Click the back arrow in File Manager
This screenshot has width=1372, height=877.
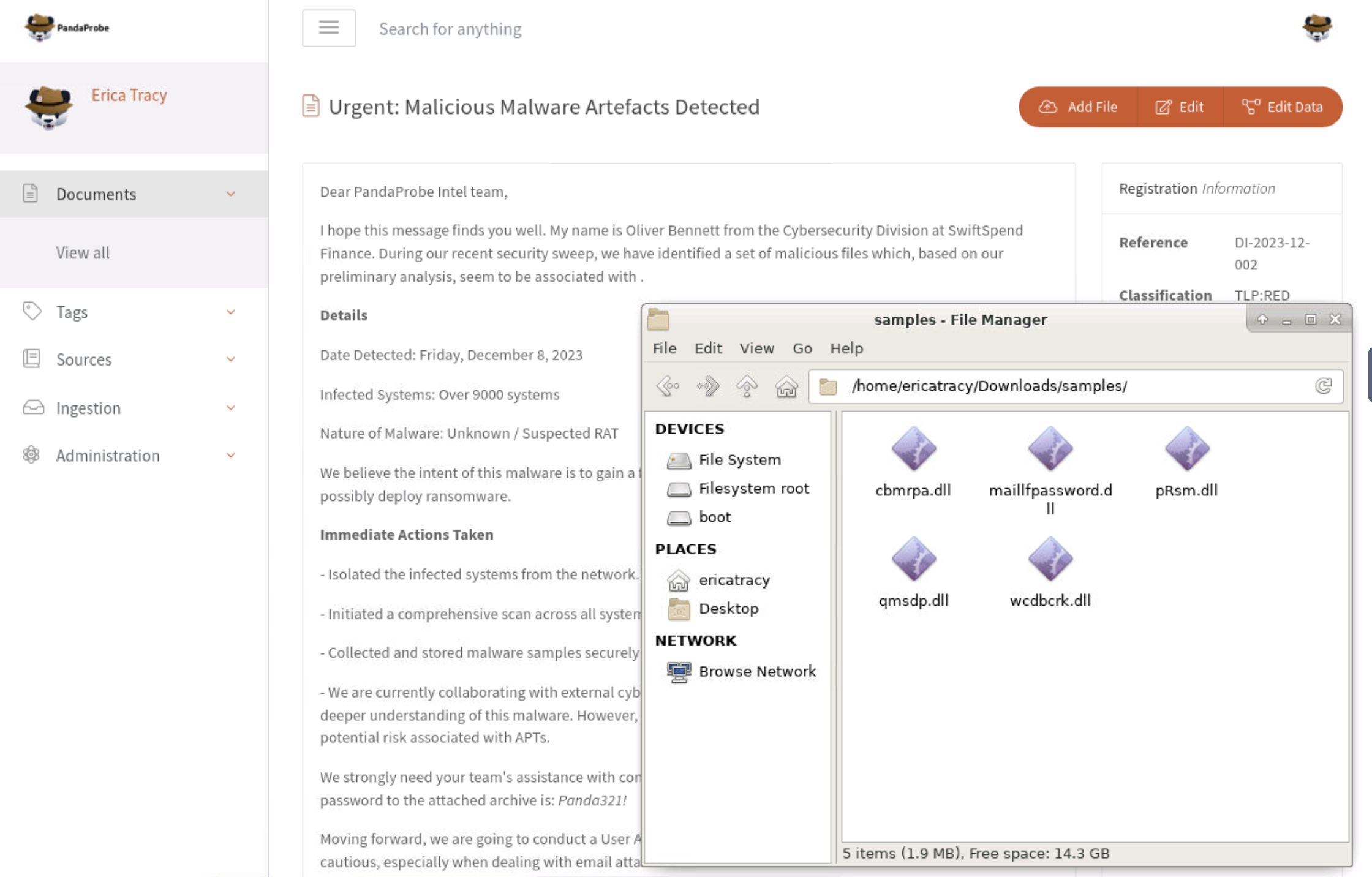point(668,386)
